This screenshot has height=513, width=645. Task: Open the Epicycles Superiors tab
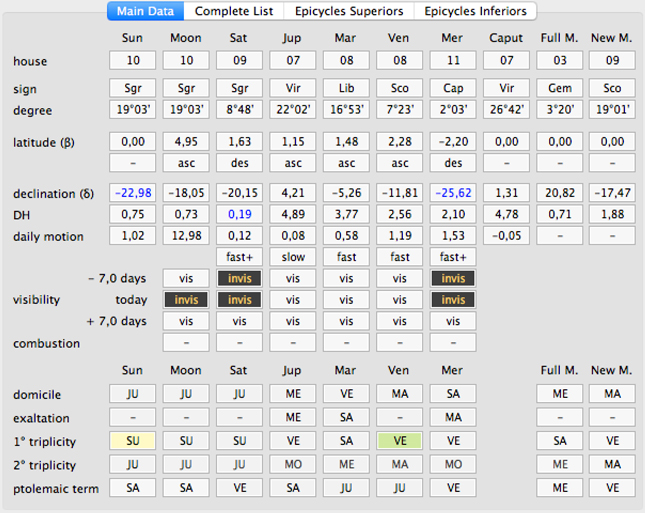pos(349,11)
